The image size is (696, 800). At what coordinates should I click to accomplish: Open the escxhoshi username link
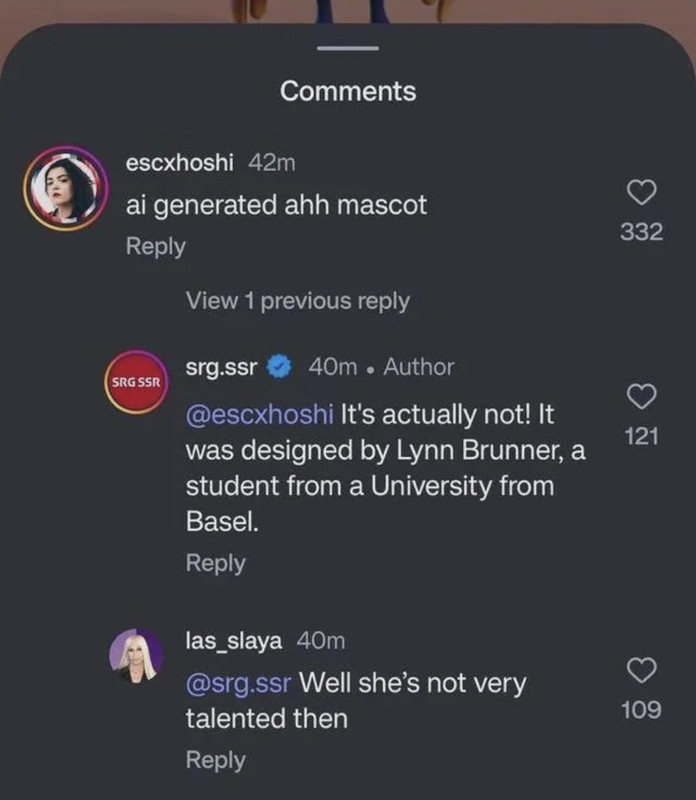[180, 163]
